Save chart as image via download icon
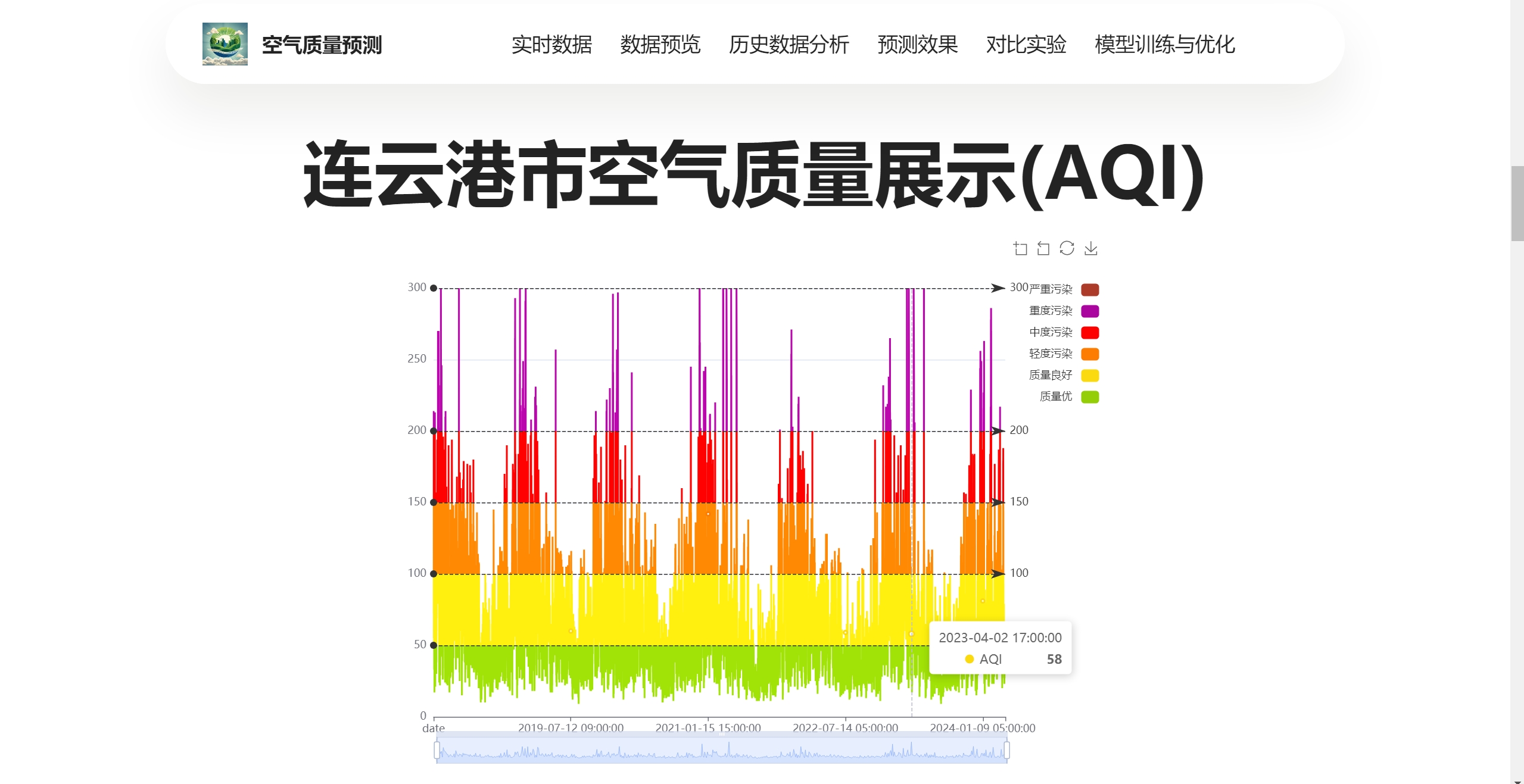Viewport: 1524px width, 784px height. point(1090,248)
